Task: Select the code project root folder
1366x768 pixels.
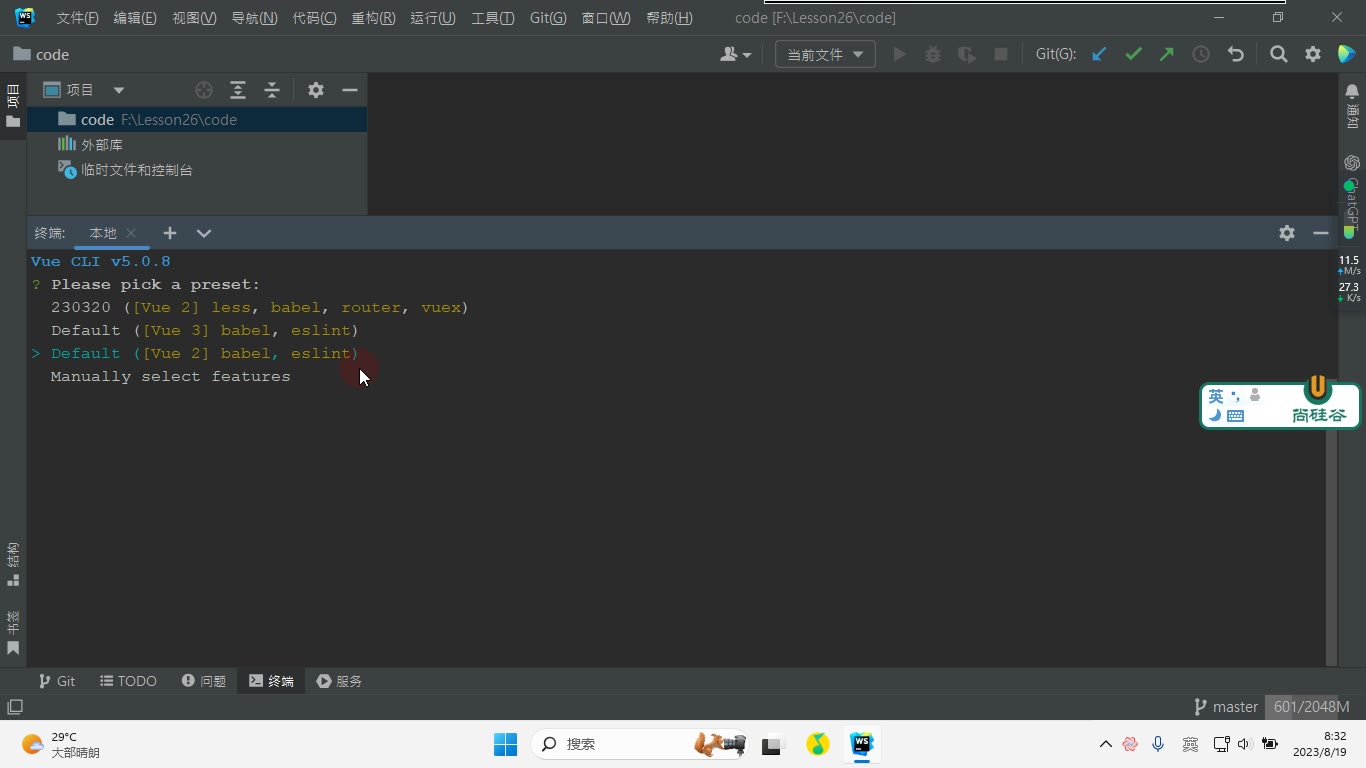Action: [x=197, y=119]
